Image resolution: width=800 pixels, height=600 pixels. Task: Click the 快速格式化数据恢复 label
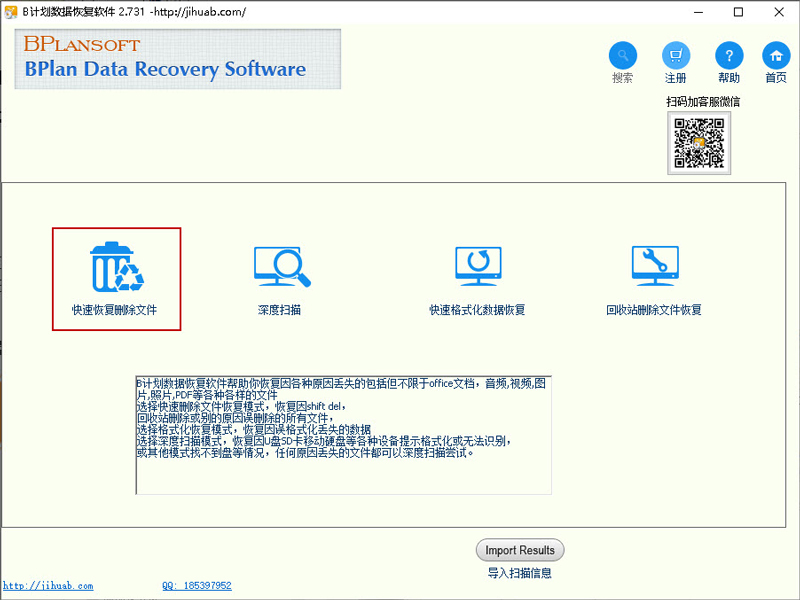point(477,310)
